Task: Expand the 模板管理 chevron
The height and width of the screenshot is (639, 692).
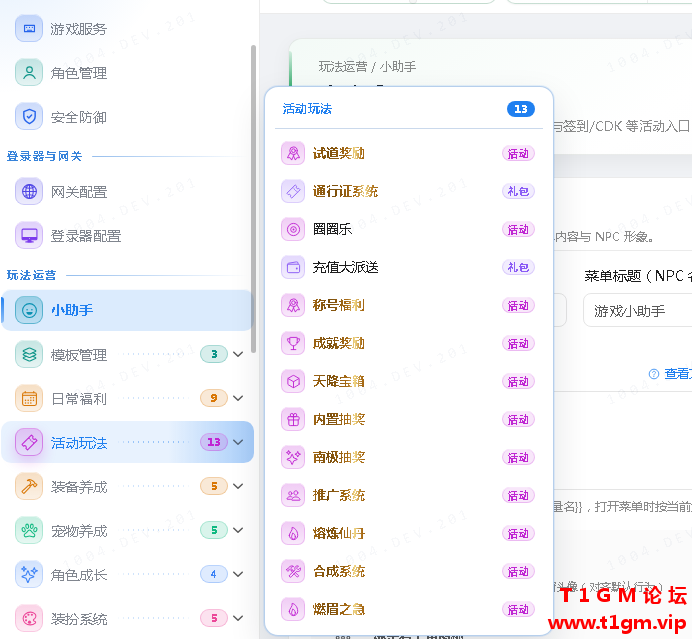Action: click(x=238, y=354)
